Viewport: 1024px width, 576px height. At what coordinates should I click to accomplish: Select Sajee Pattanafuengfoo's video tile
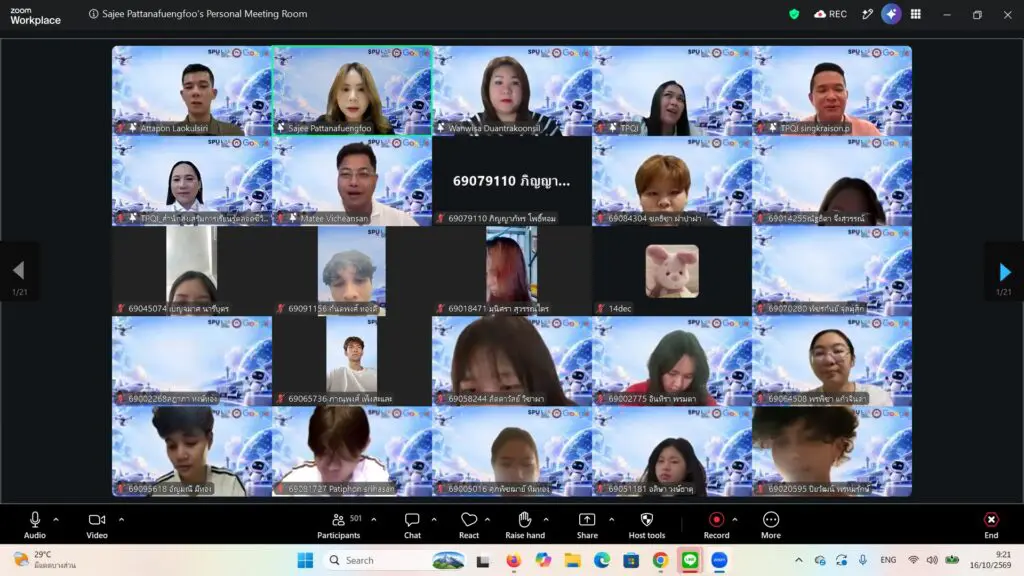(352, 91)
